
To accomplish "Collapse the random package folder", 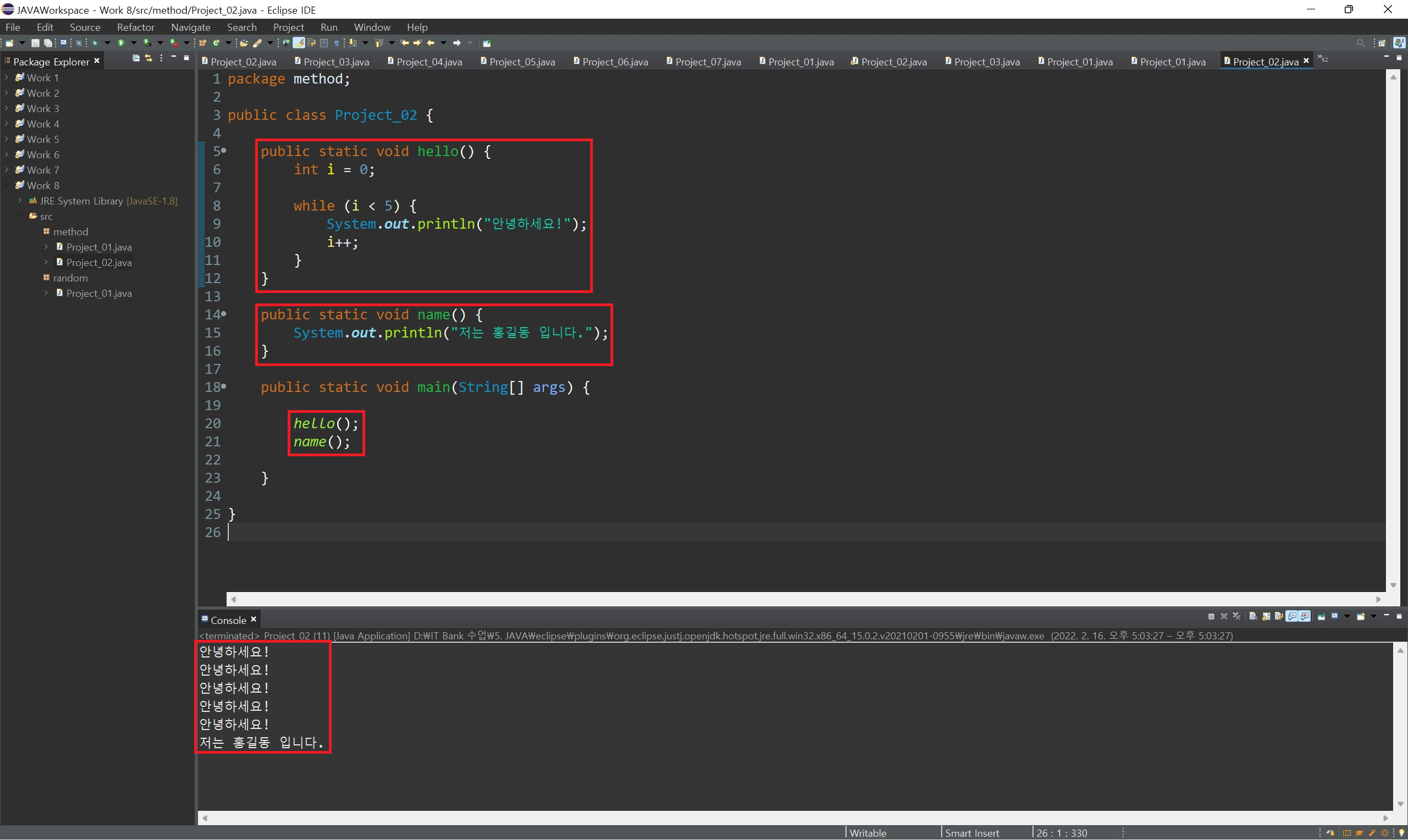I will click(x=33, y=278).
